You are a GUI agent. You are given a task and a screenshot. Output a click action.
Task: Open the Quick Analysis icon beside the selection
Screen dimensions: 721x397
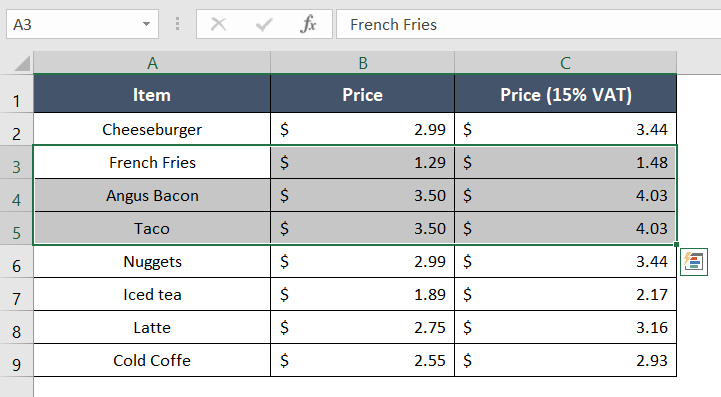693,262
